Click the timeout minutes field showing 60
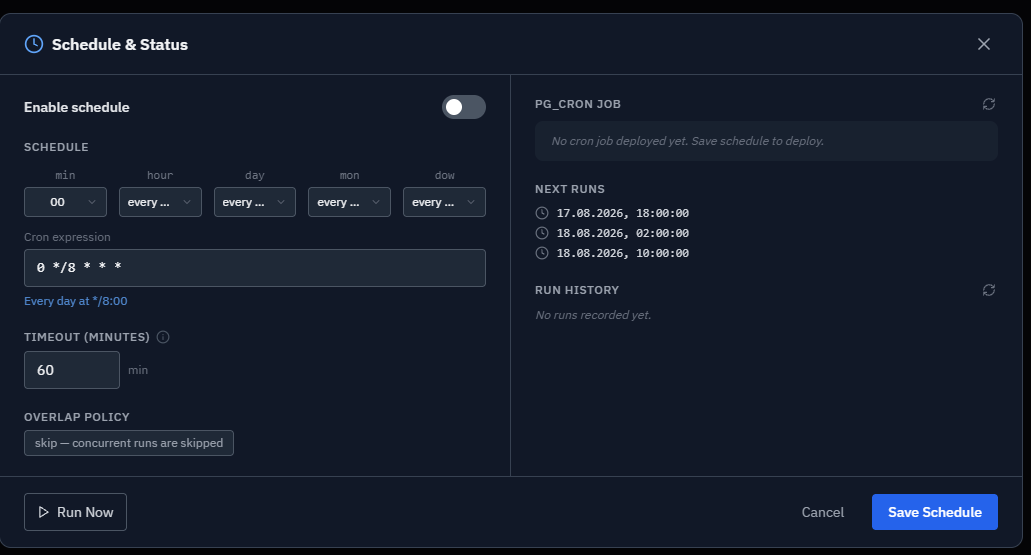The height and width of the screenshot is (555, 1031). 72,370
